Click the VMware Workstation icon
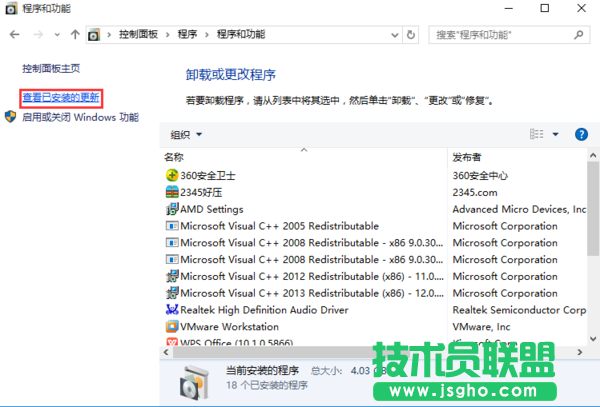Image resolution: width=600 pixels, height=407 pixels. 172,326
